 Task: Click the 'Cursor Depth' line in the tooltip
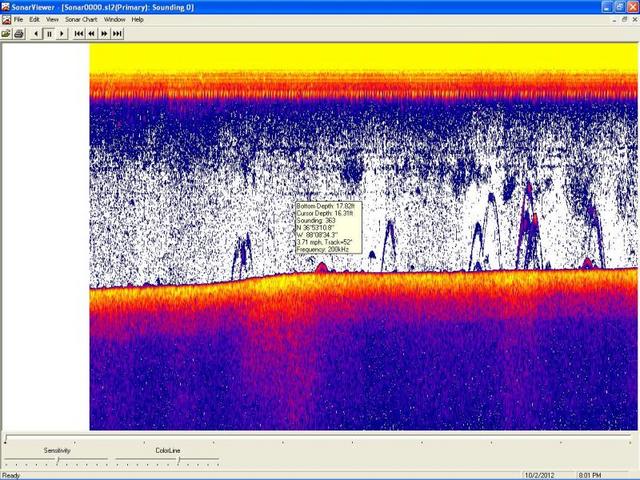(324, 213)
